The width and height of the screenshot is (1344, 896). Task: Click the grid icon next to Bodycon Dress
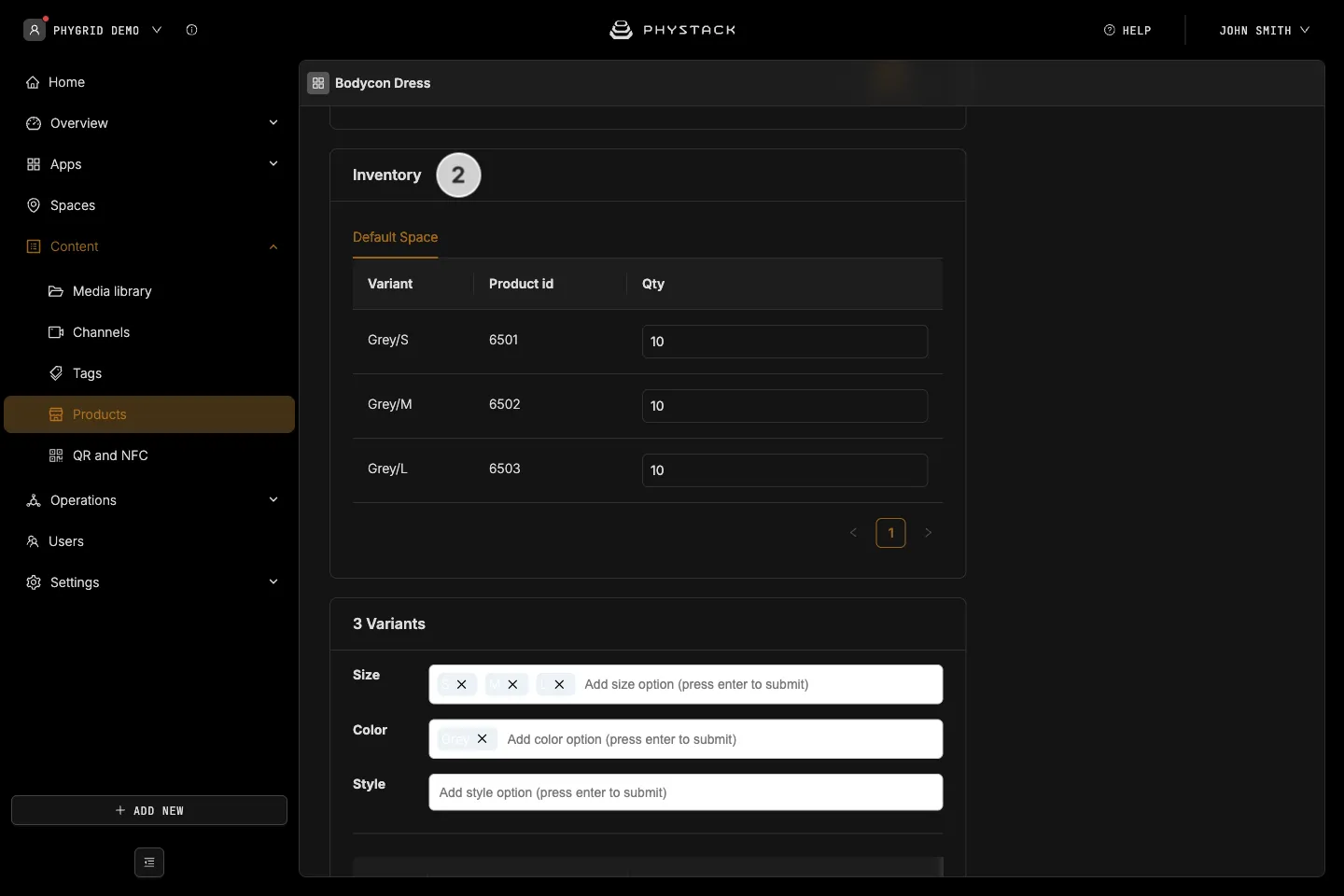pyautogui.click(x=318, y=83)
